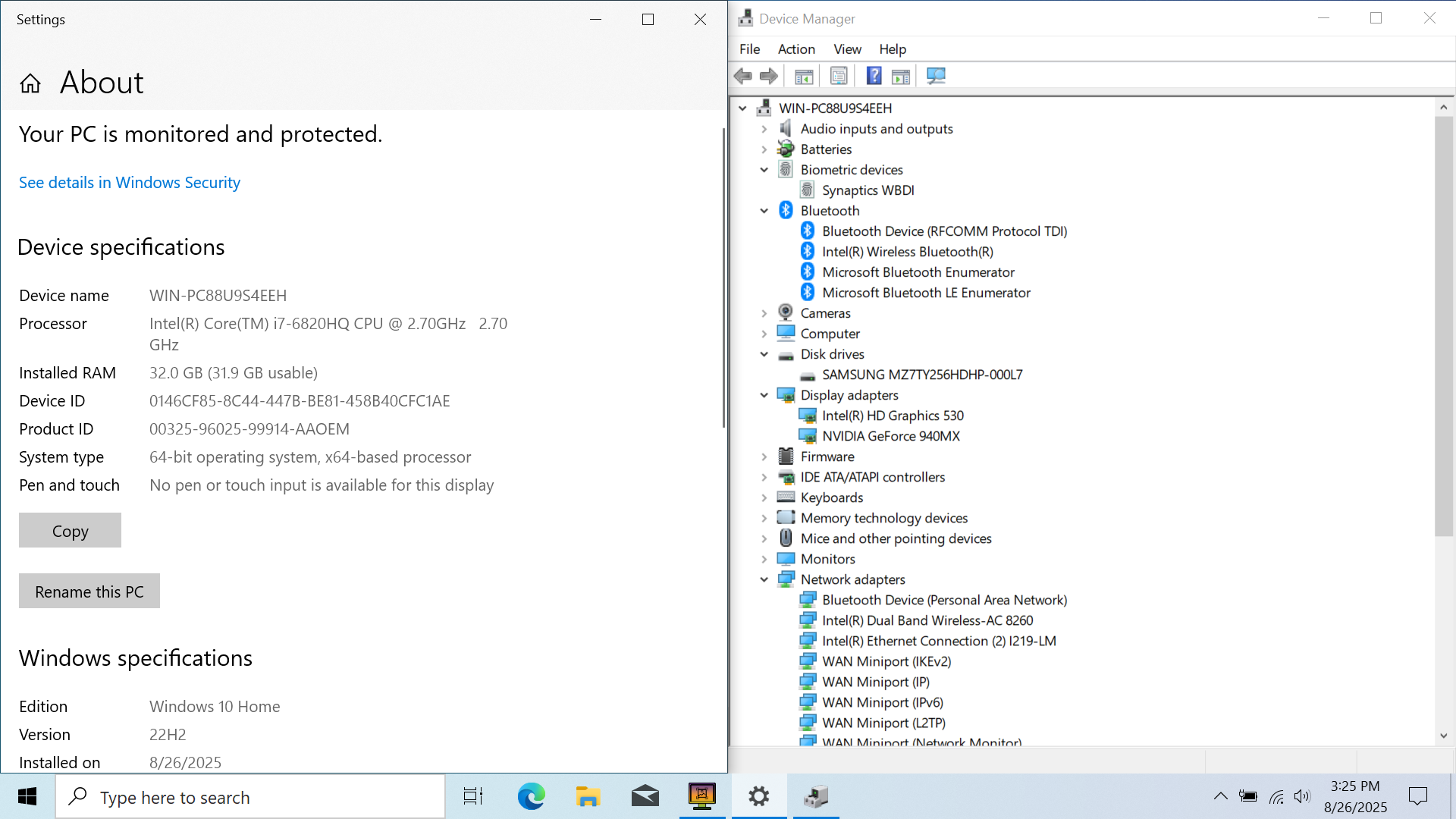Open the View menu in Device Manager
This screenshot has width=1456, height=819.
click(x=847, y=49)
